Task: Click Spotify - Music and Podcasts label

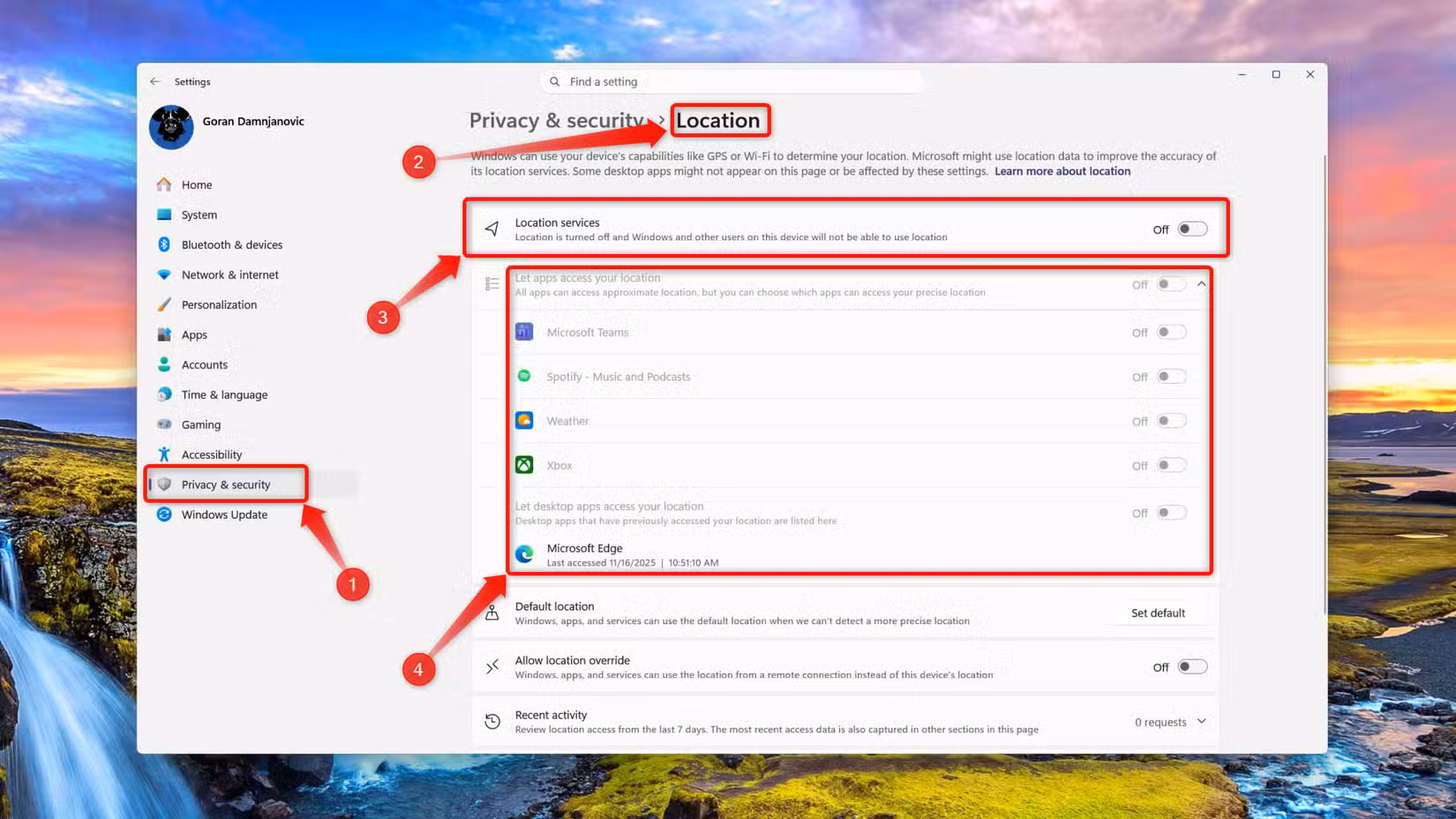Action: pos(619,377)
